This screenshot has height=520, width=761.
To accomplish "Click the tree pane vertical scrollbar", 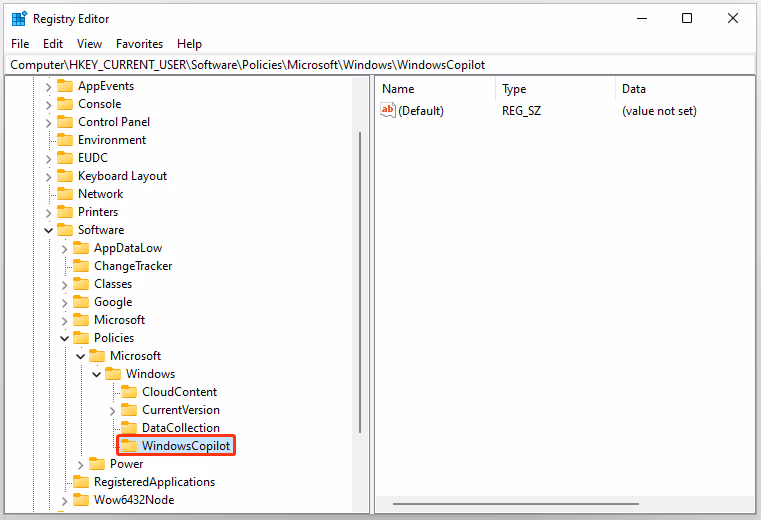I will pos(360,282).
